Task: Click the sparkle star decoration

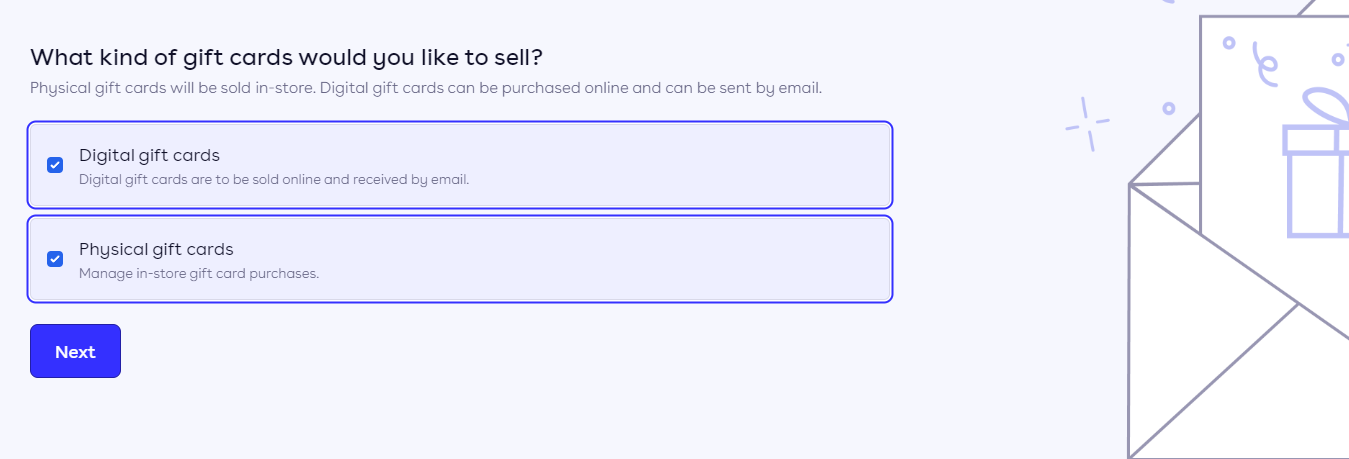Action: 1087,124
